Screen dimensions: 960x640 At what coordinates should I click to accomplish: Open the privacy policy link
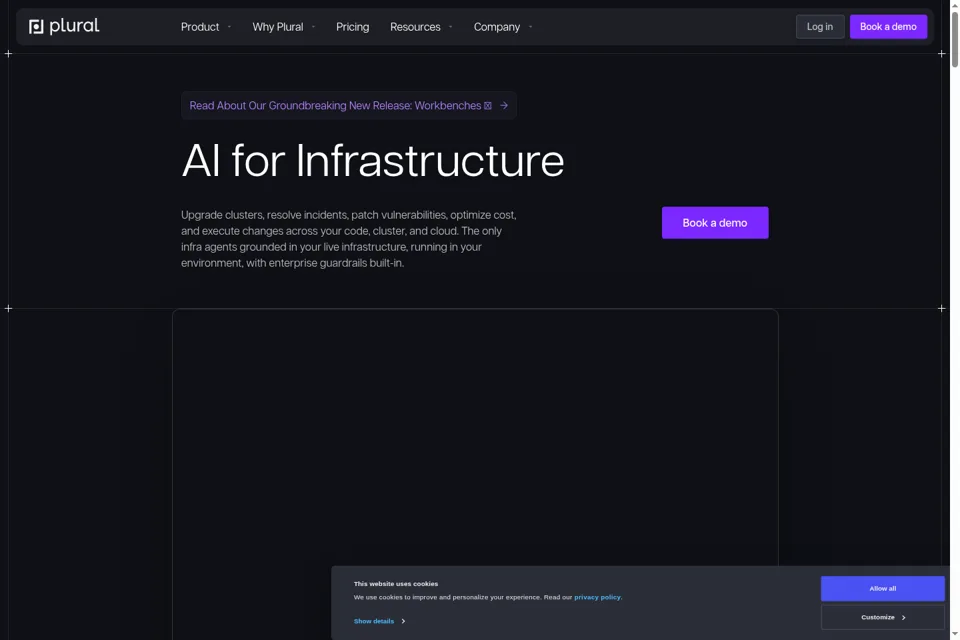(x=598, y=597)
